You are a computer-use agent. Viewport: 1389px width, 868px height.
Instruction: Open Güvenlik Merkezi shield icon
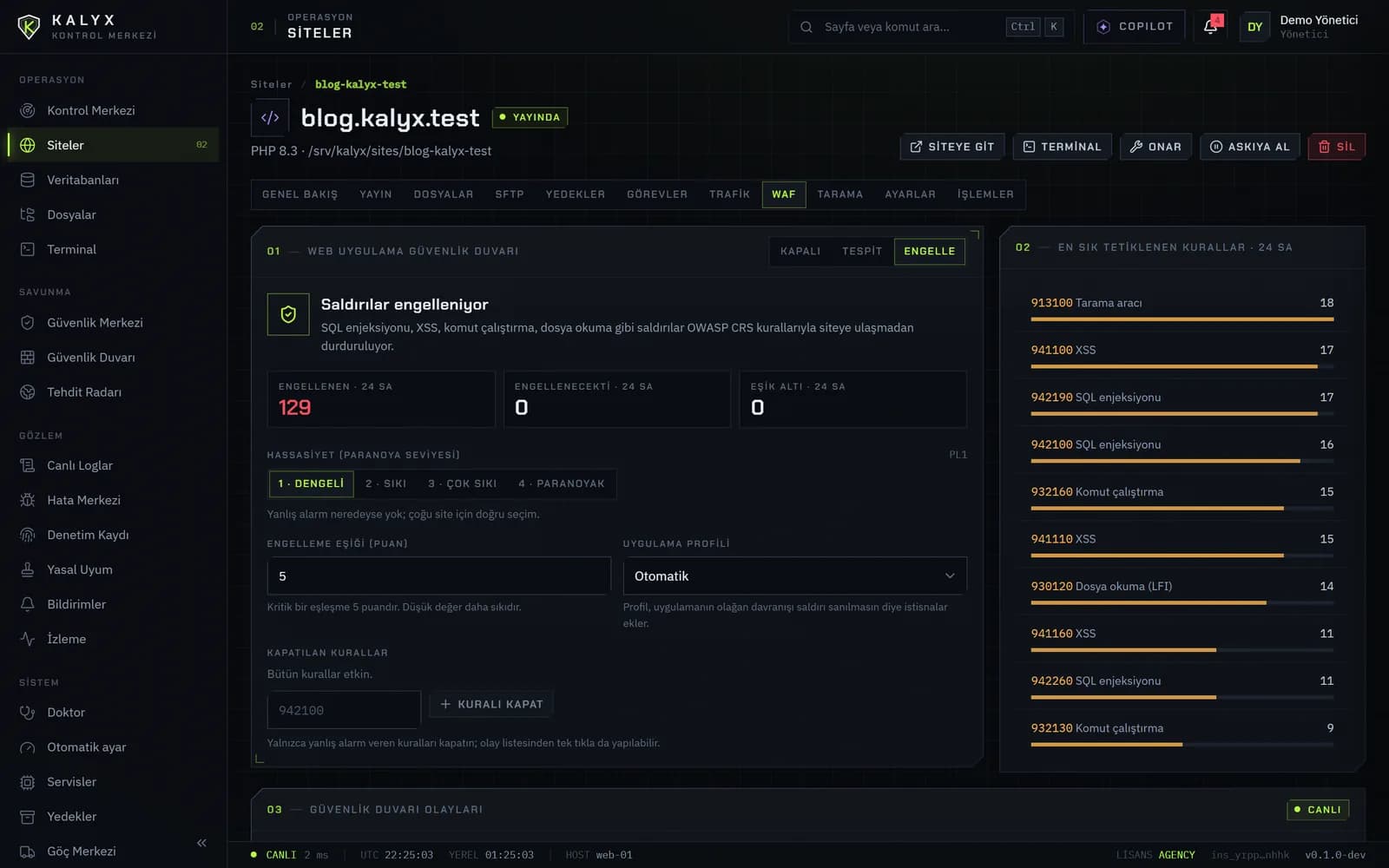pyautogui.click(x=28, y=322)
